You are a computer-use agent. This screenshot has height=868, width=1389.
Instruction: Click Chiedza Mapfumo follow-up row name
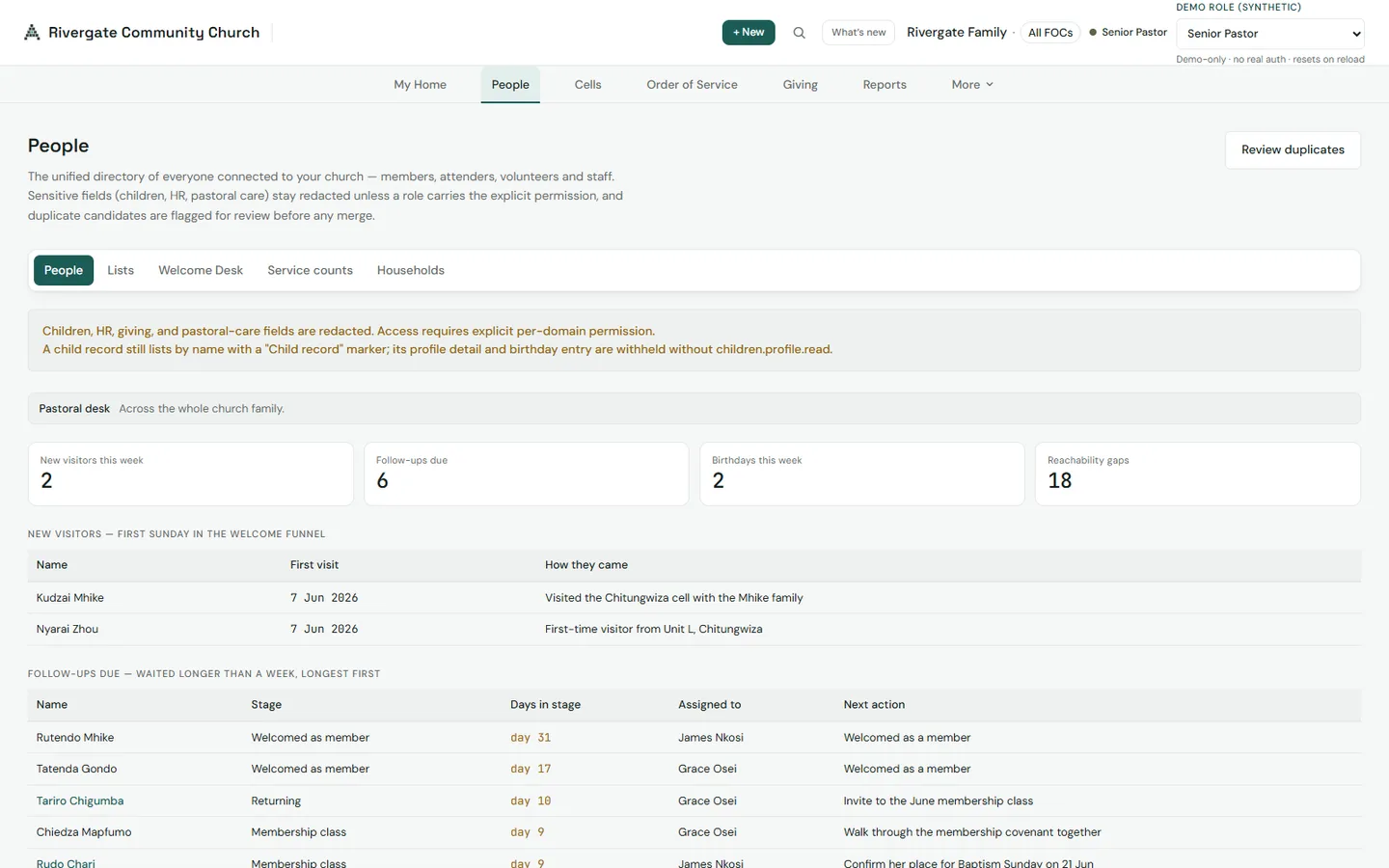coord(84,832)
